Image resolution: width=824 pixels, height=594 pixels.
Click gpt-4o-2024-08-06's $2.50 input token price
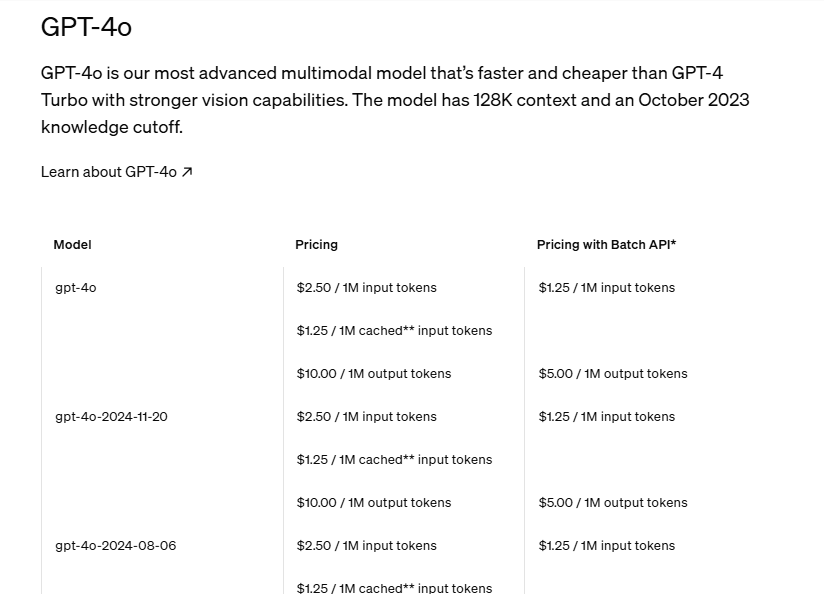pyautogui.click(x=366, y=545)
